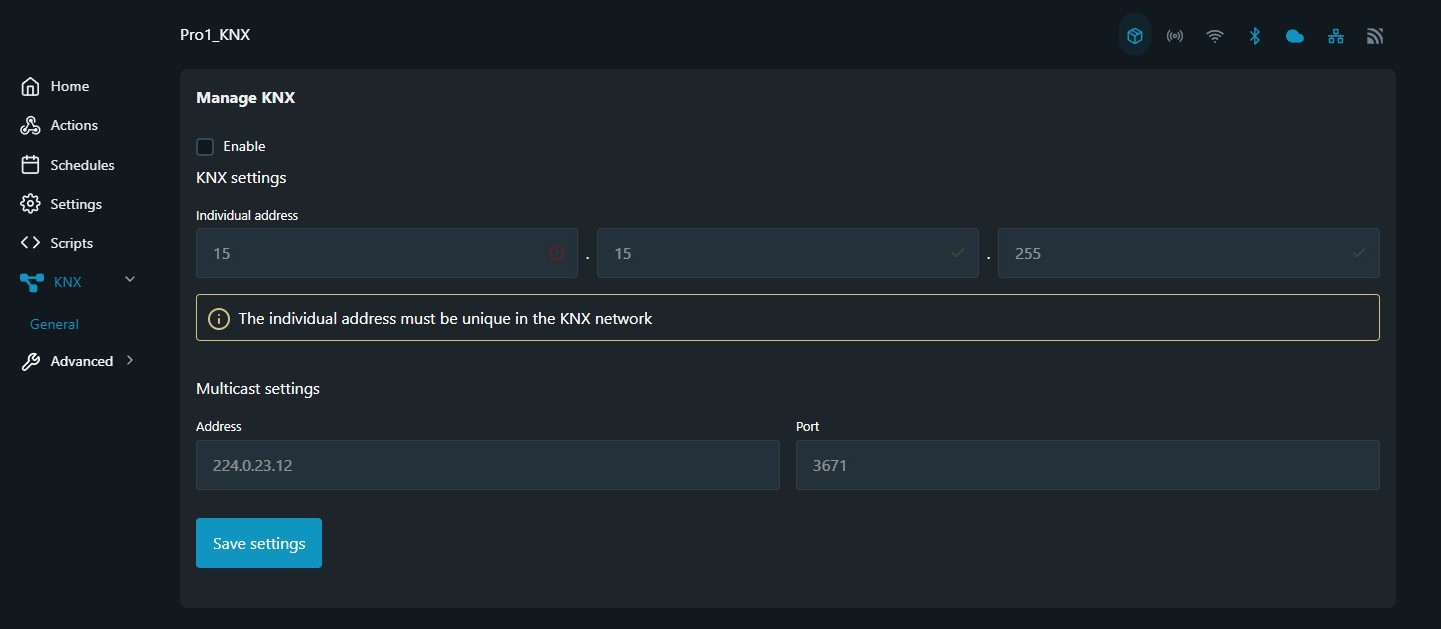
Task: Click the first individual address field
Action: (375, 254)
